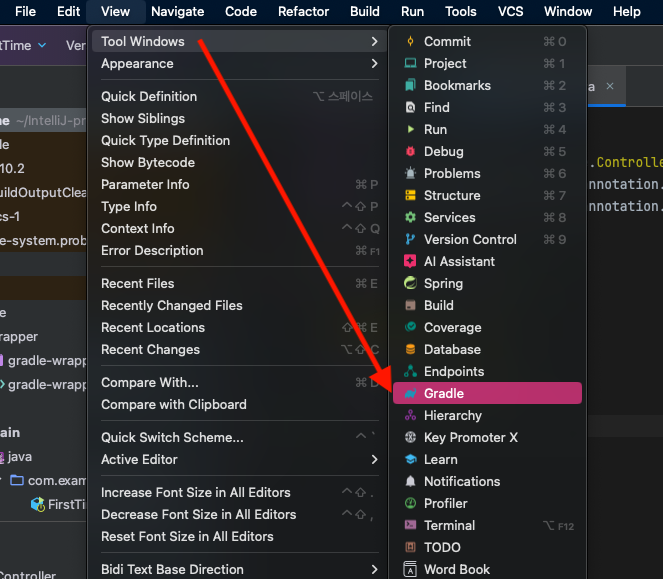Expand Bidi Text Base Direction submenu arrow
The width and height of the screenshot is (663, 579).
tap(374, 569)
